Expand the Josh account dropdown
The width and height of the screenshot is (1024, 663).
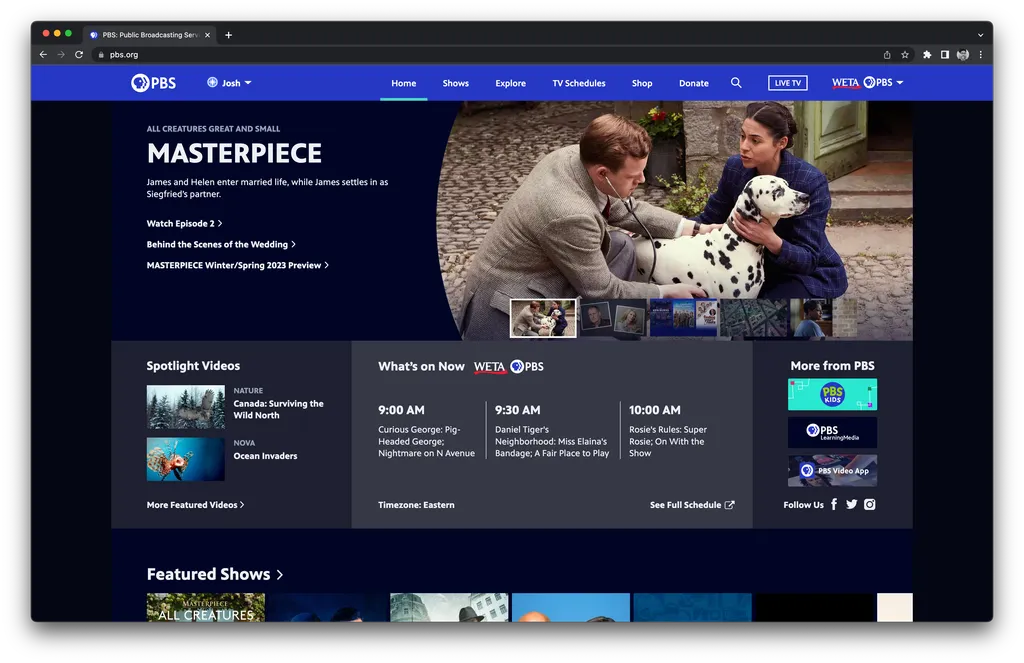(x=229, y=83)
